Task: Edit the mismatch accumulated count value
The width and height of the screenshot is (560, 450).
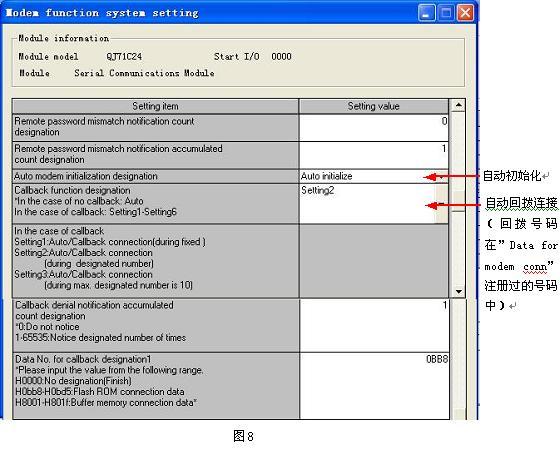Action: 374,155
